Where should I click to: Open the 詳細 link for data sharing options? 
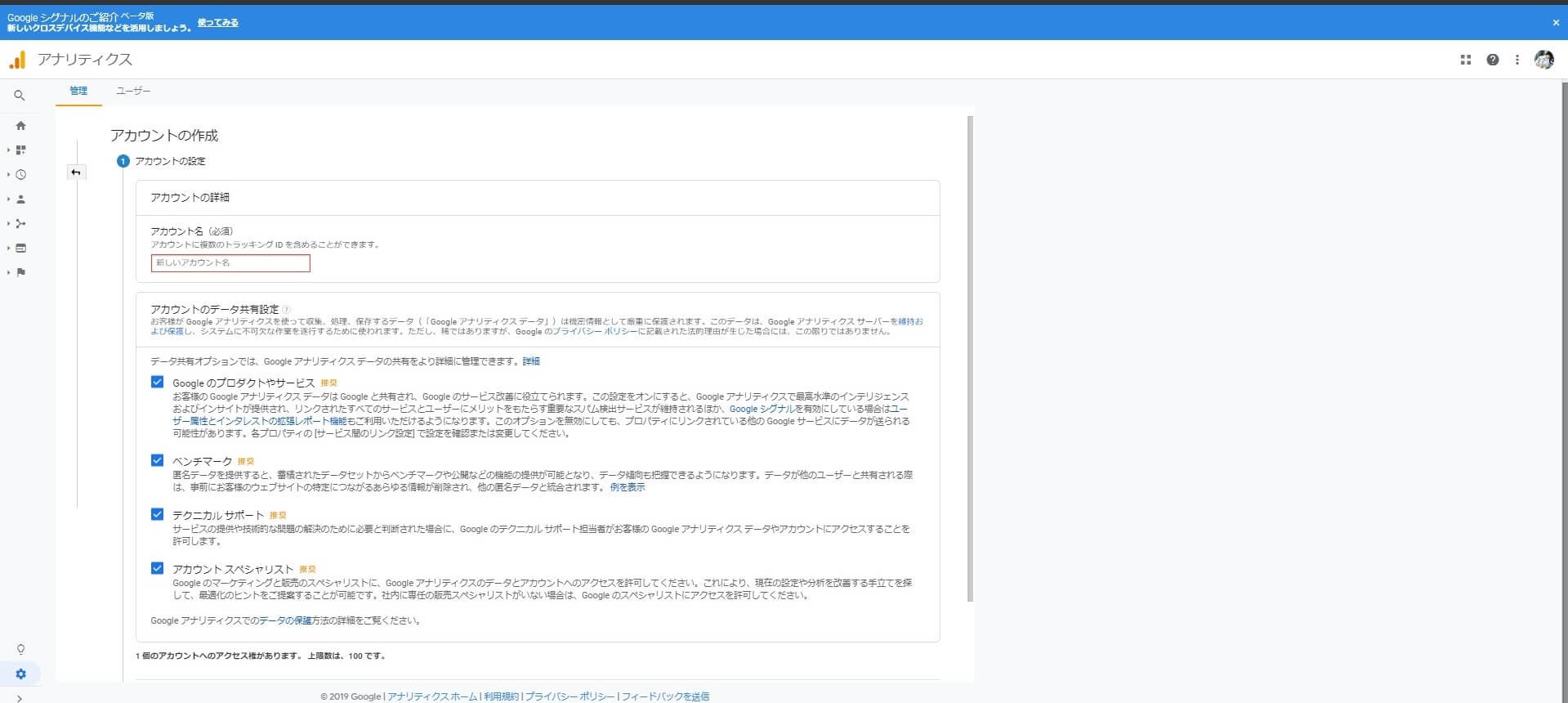point(531,361)
